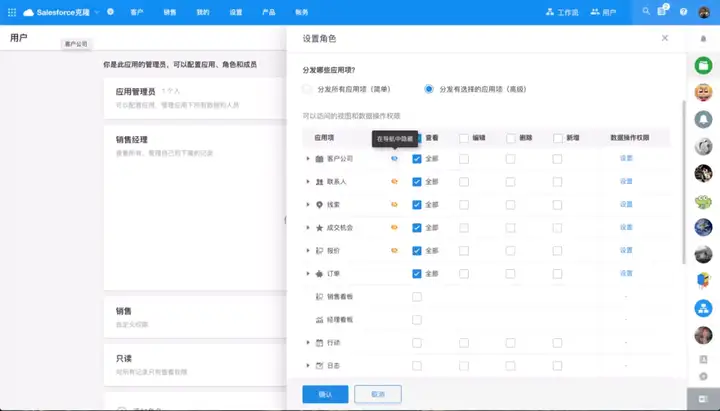Expand the 订单 row triangle

(x=308, y=273)
